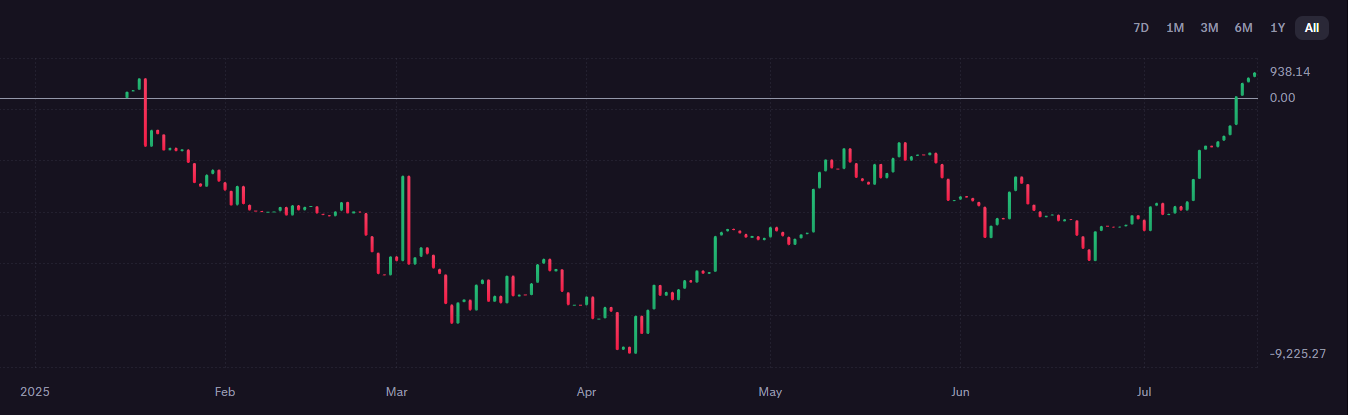Click the 938.14 price label

pos(1289,72)
